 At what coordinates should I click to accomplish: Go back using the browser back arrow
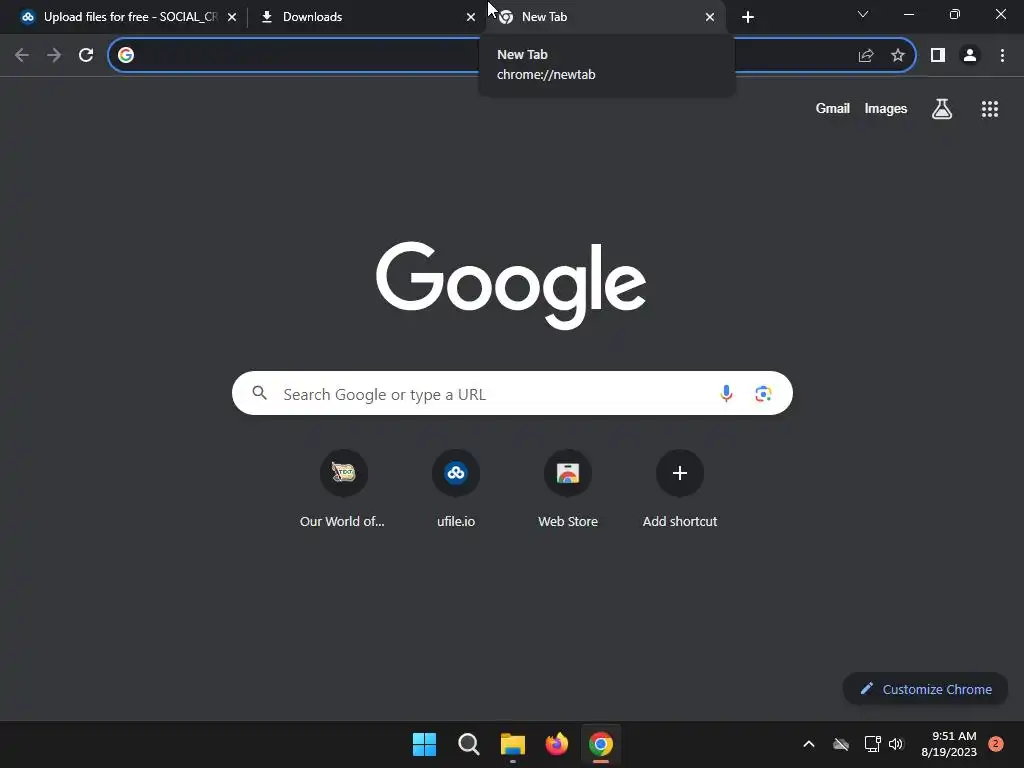(x=22, y=56)
